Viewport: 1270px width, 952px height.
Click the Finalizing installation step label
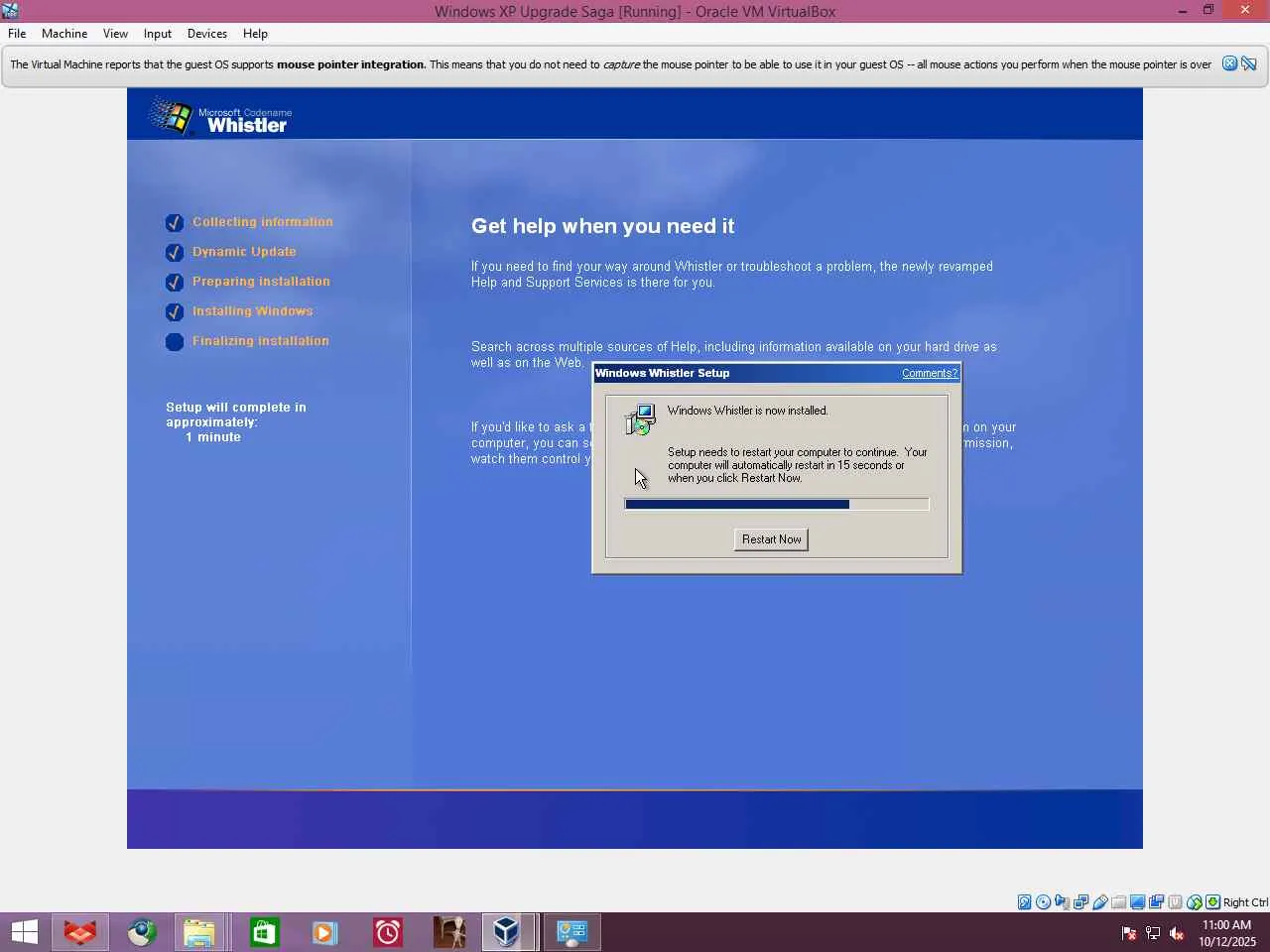[x=261, y=341]
